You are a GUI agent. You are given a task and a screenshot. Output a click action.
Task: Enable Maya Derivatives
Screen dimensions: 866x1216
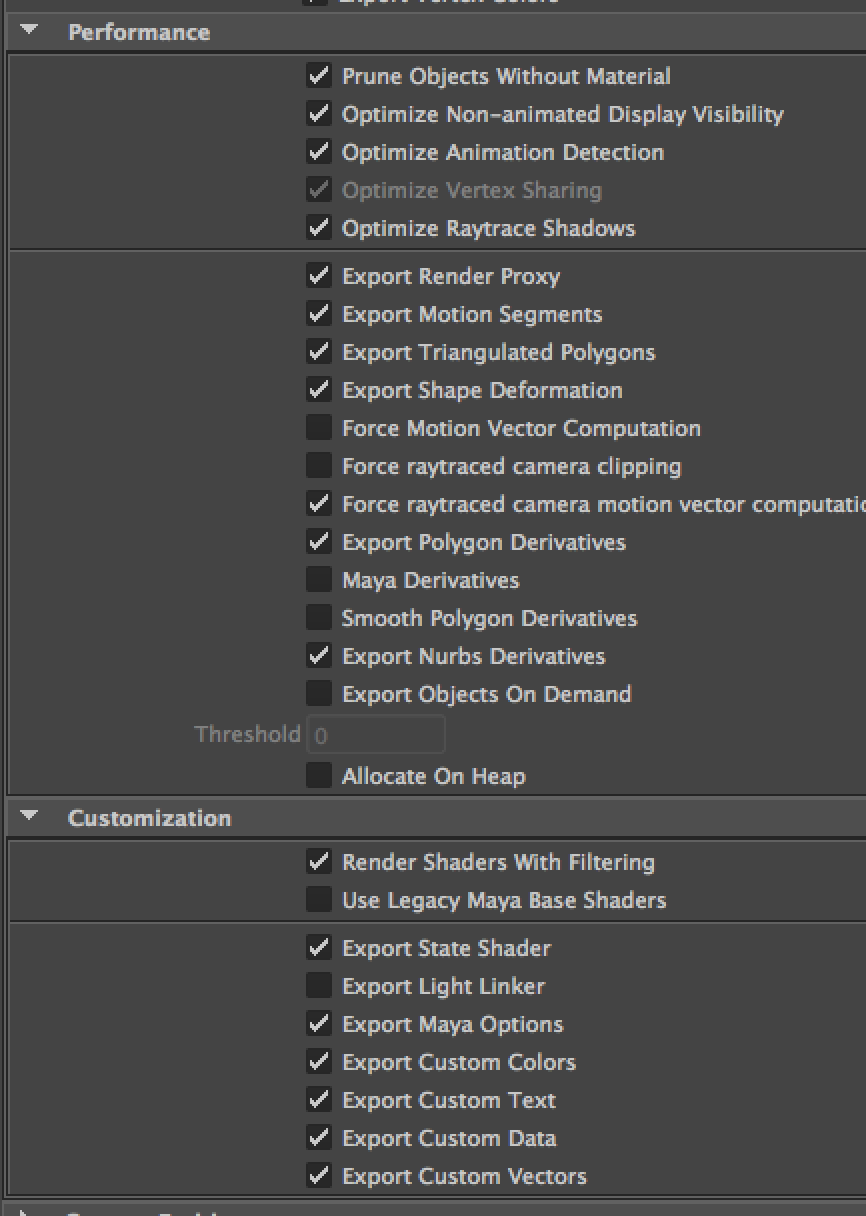tap(318, 580)
